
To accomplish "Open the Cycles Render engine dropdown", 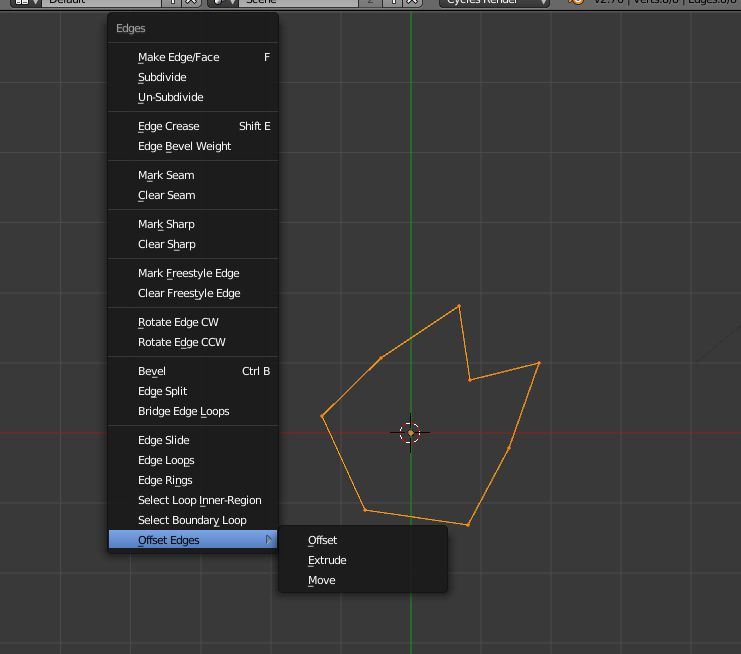I will (494, 2).
